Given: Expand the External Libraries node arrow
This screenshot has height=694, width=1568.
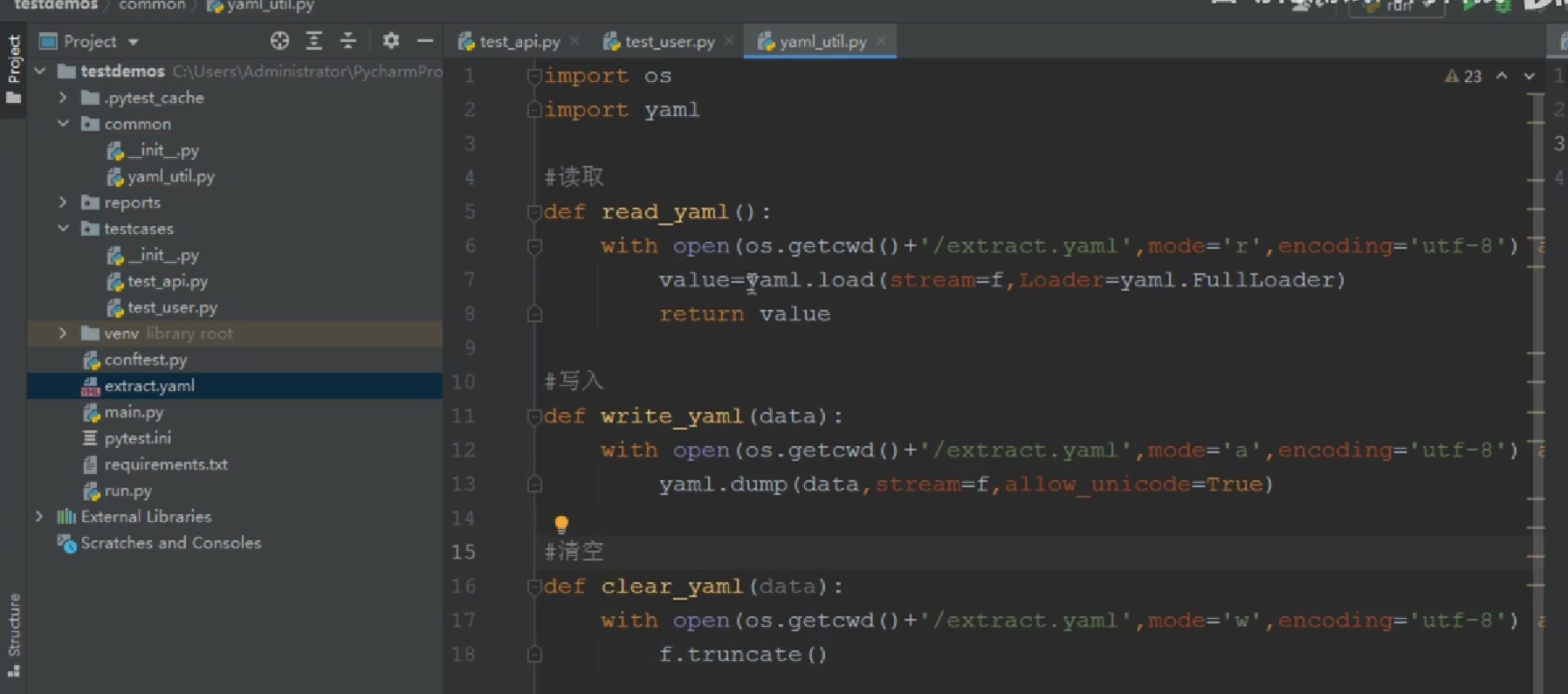Looking at the screenshot, I should click(x=39, y=516).
